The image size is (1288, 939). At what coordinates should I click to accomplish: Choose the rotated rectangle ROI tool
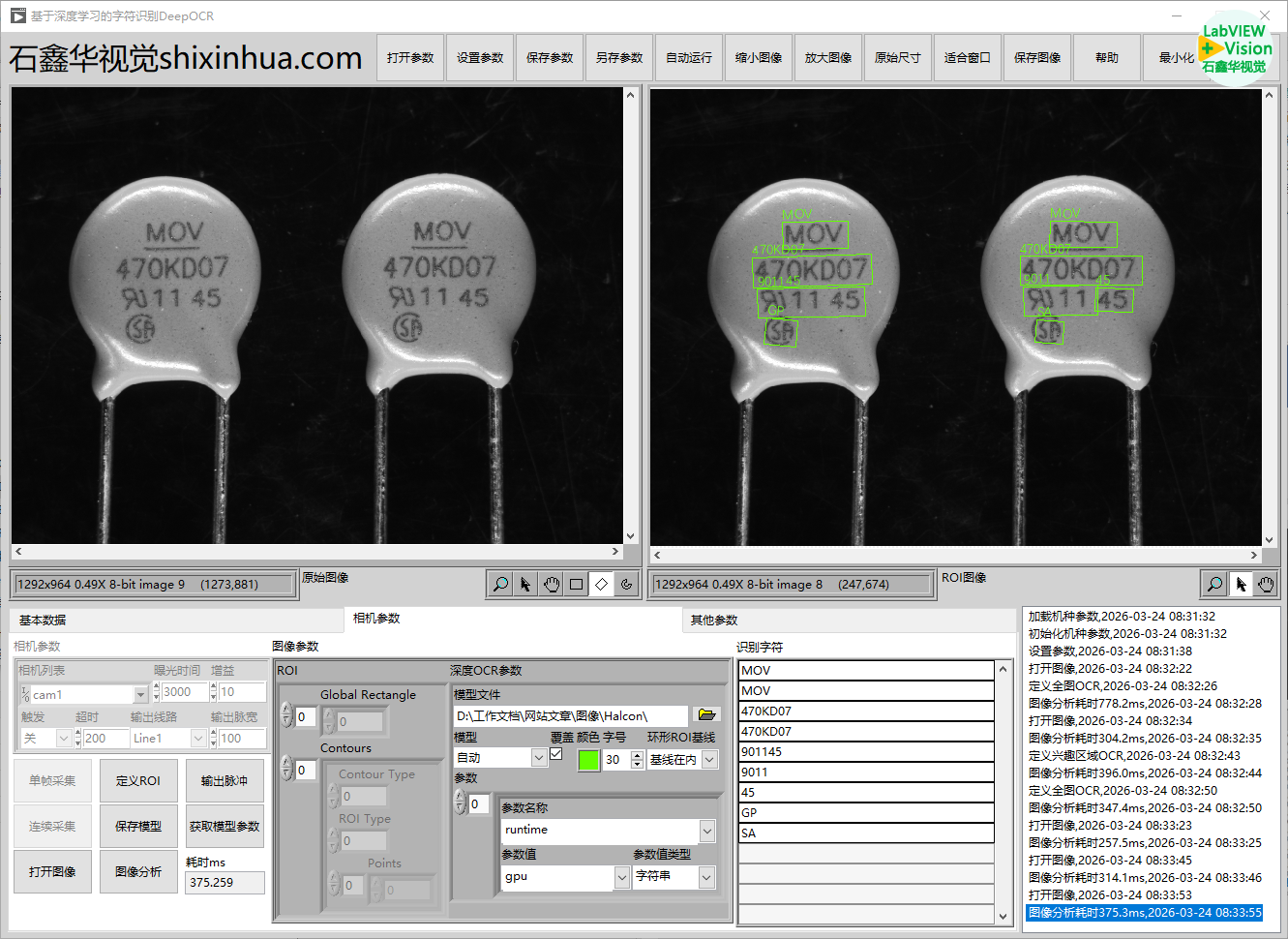[601, 584]
